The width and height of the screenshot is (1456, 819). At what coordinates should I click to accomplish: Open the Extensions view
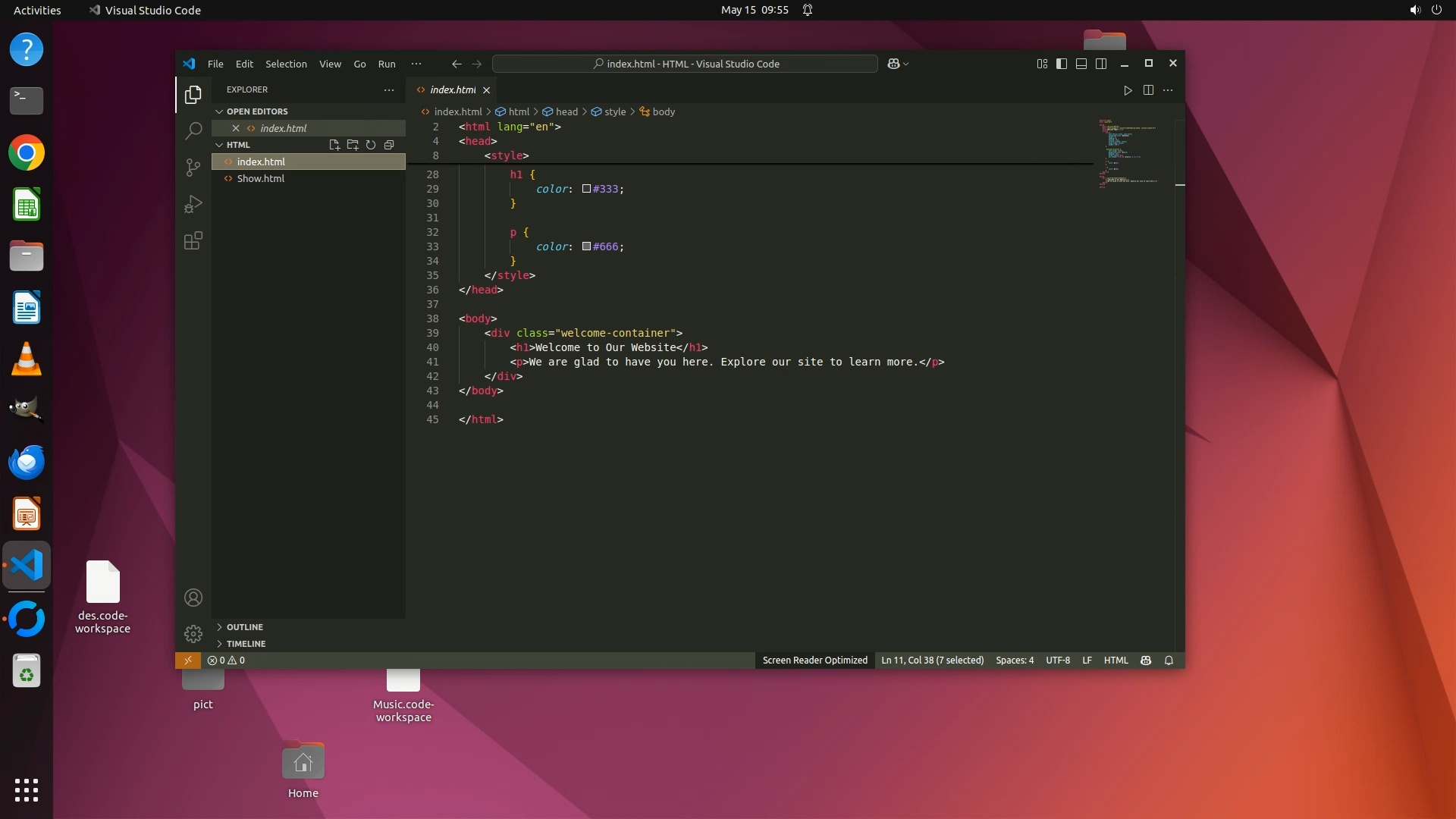point(193,240)
